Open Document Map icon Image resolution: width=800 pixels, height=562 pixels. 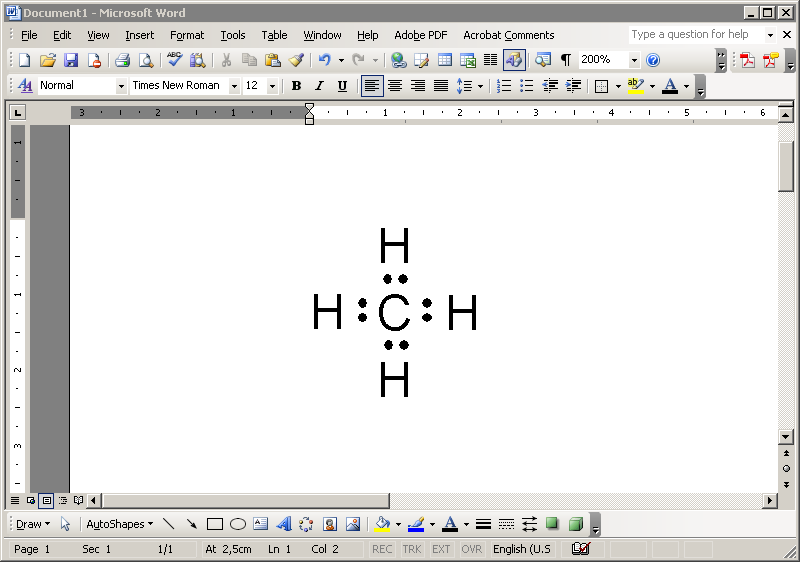[542, 60]
